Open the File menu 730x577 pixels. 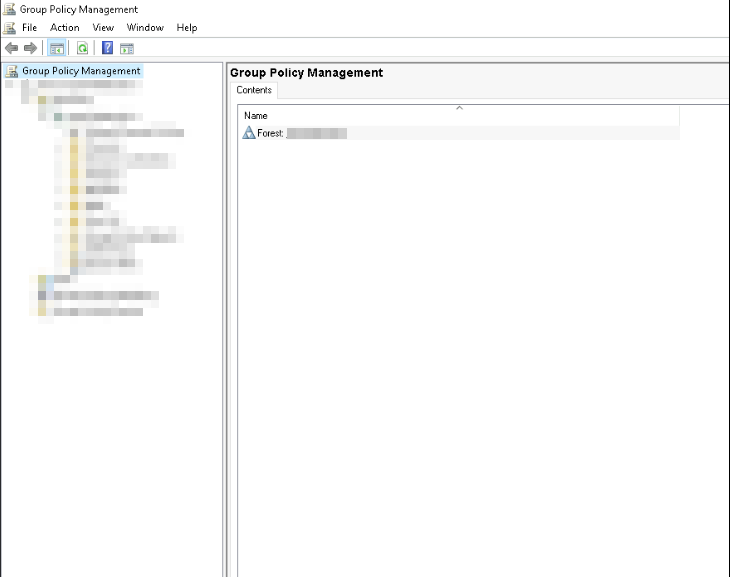click(x=29, y=28)
